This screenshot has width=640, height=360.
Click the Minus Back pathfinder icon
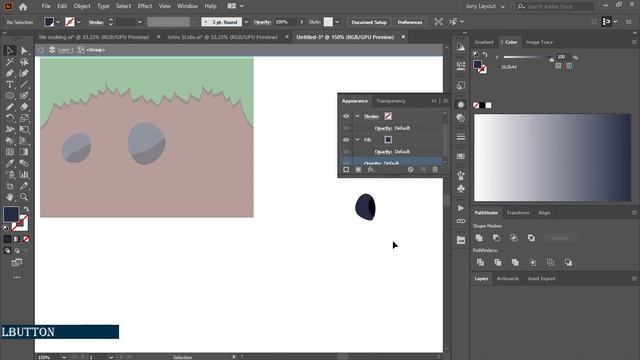pyautogui.click(x=568, y=262)
